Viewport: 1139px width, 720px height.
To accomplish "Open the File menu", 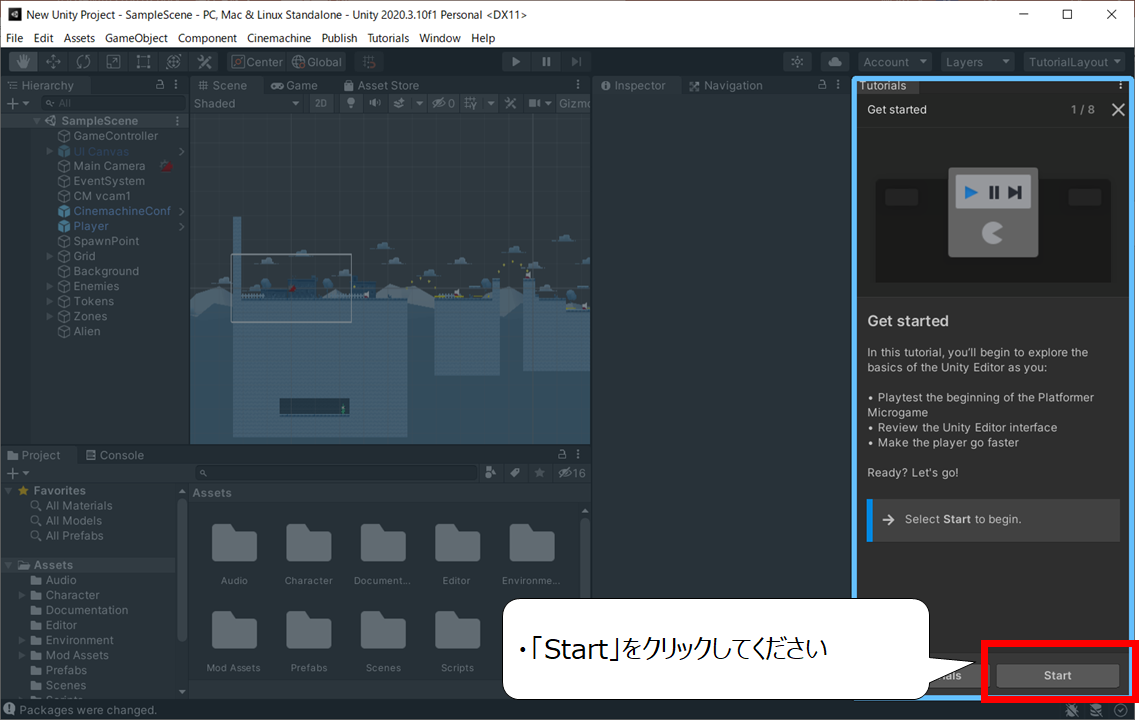I will pyautogui.click(x=15, y=38).
